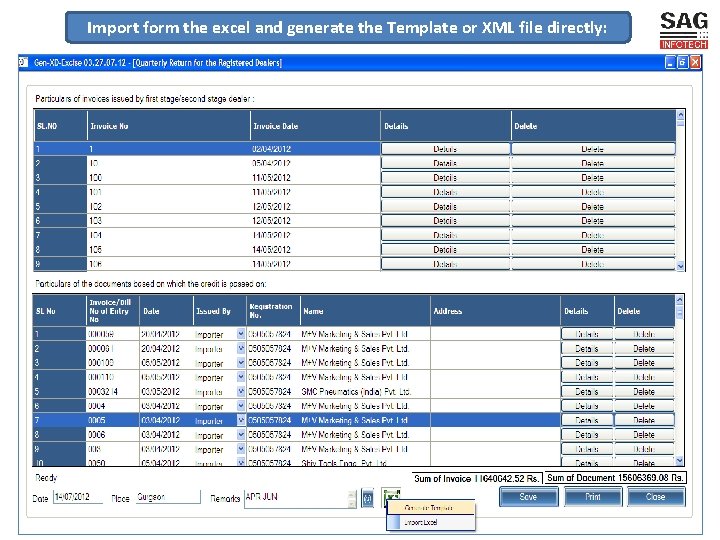The height and width of the screenshot is (540, 720).
Task: Click the Registration No. column header
Action: point(273,311)
